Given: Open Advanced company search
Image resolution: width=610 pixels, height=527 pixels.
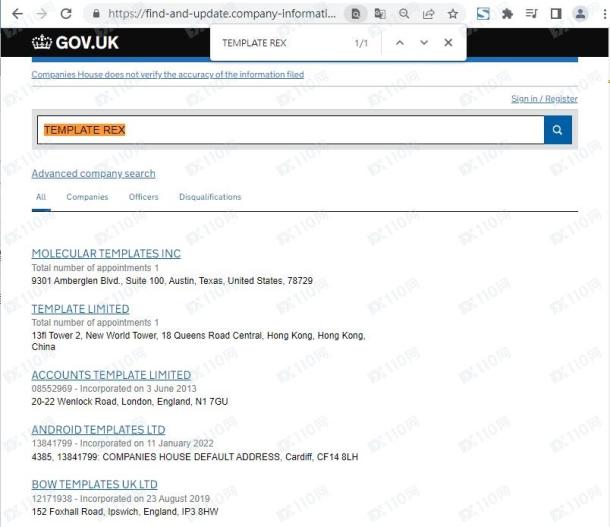Looking at the screenshot, I should [93, 173].
